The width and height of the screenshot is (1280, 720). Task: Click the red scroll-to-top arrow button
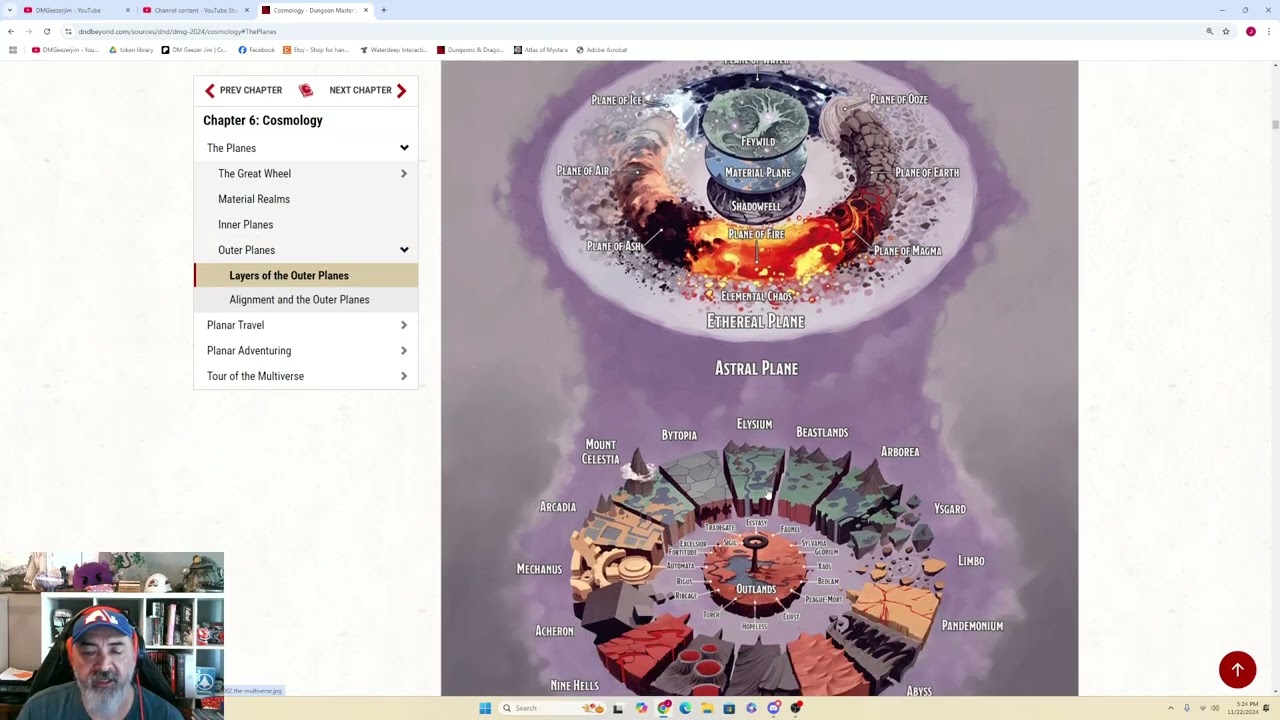(1237, 670)
